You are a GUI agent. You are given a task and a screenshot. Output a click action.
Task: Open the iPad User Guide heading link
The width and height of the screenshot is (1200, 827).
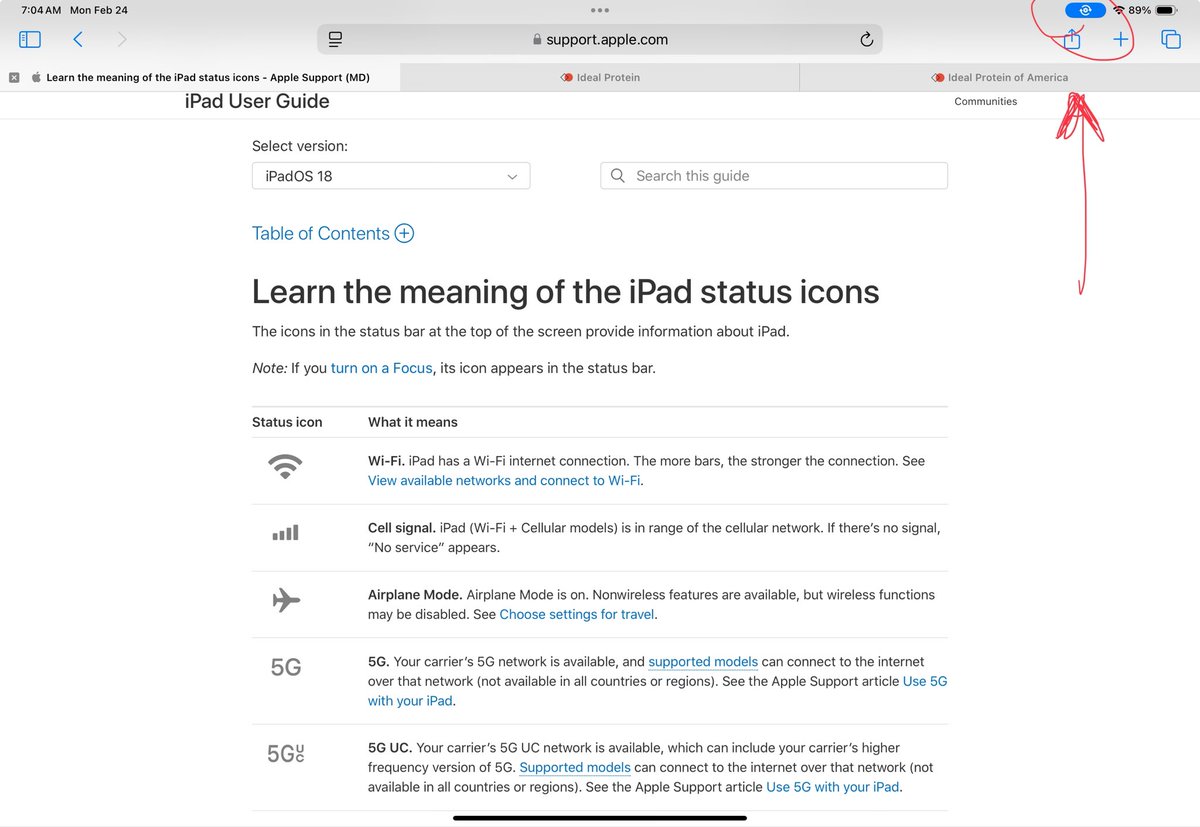point(257,101)
